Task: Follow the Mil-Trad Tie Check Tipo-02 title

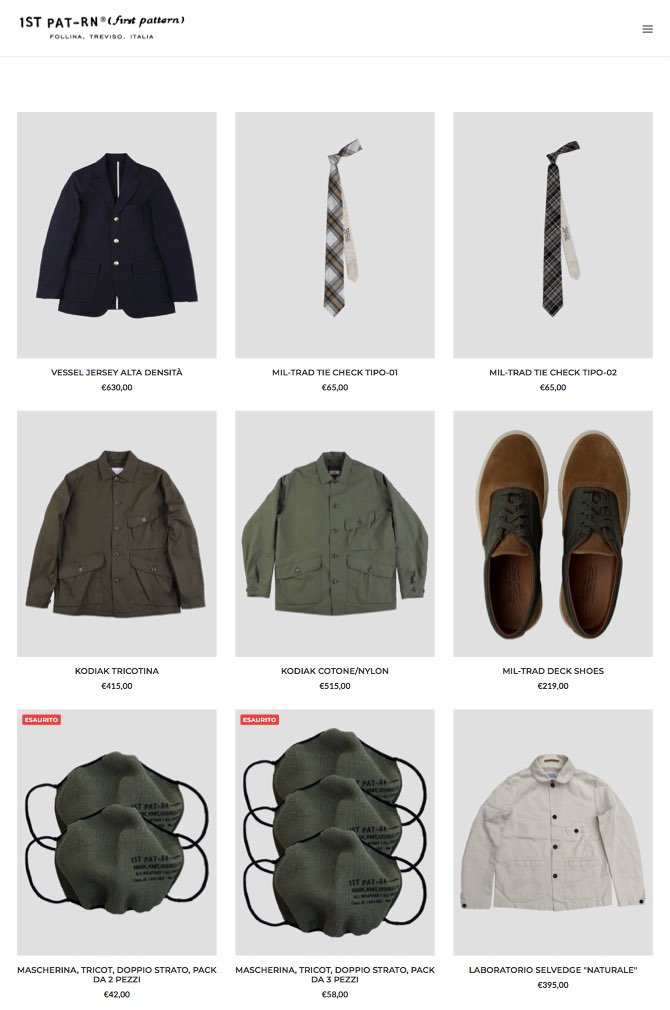Action: click(553, 372)
